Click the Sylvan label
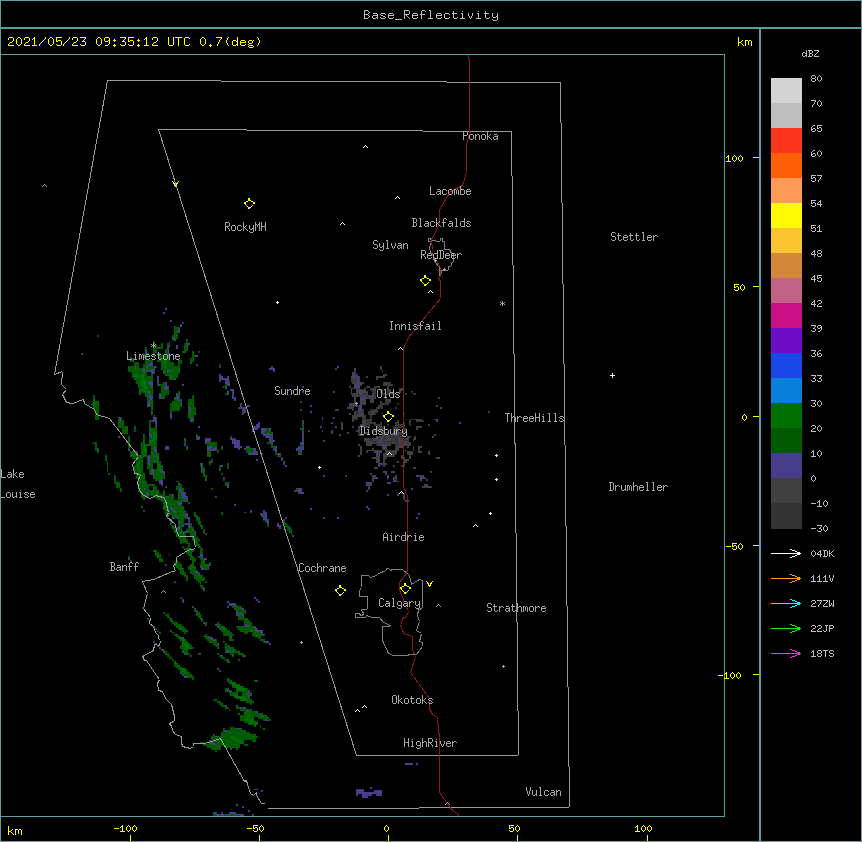Screen dimensions: 862x842 390,245
